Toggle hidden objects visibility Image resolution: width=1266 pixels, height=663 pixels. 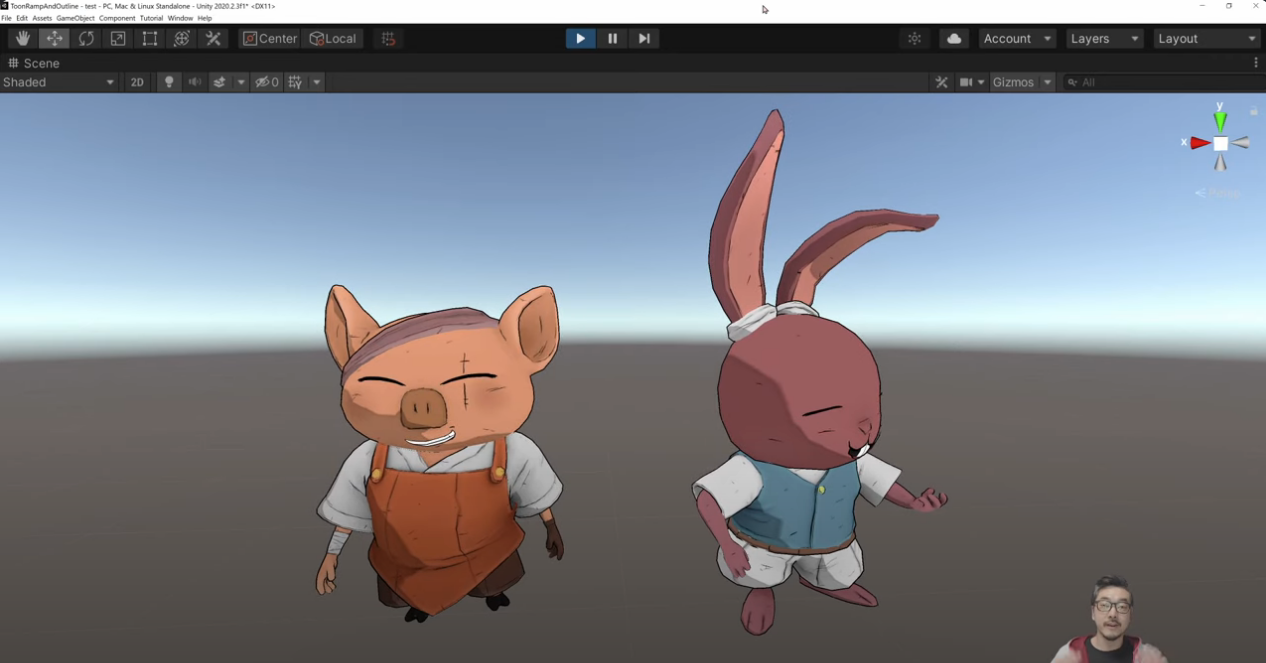click(266, 82)
